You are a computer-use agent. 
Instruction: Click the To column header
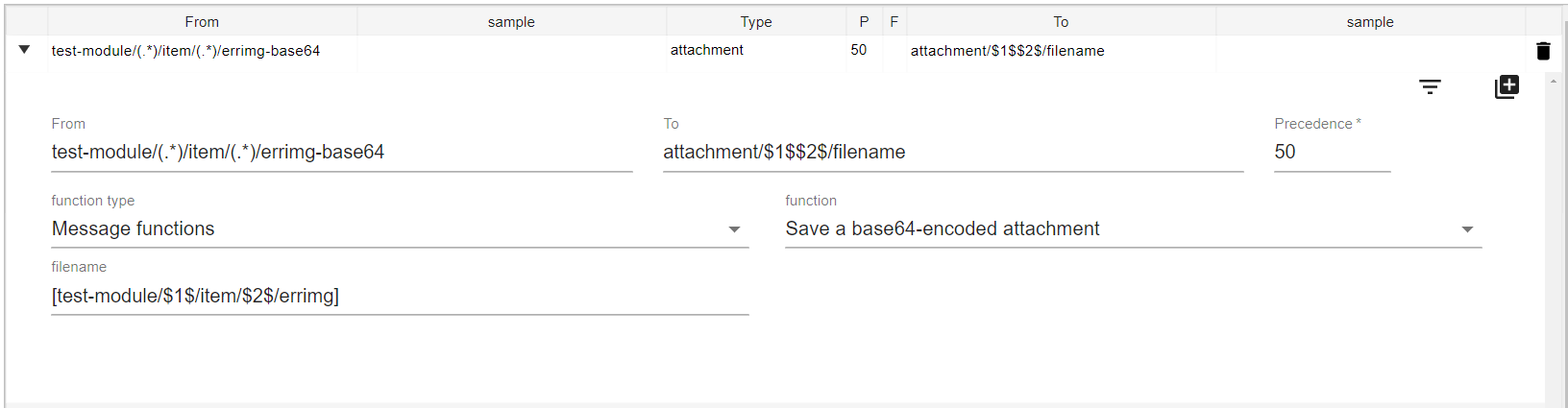1061,21
